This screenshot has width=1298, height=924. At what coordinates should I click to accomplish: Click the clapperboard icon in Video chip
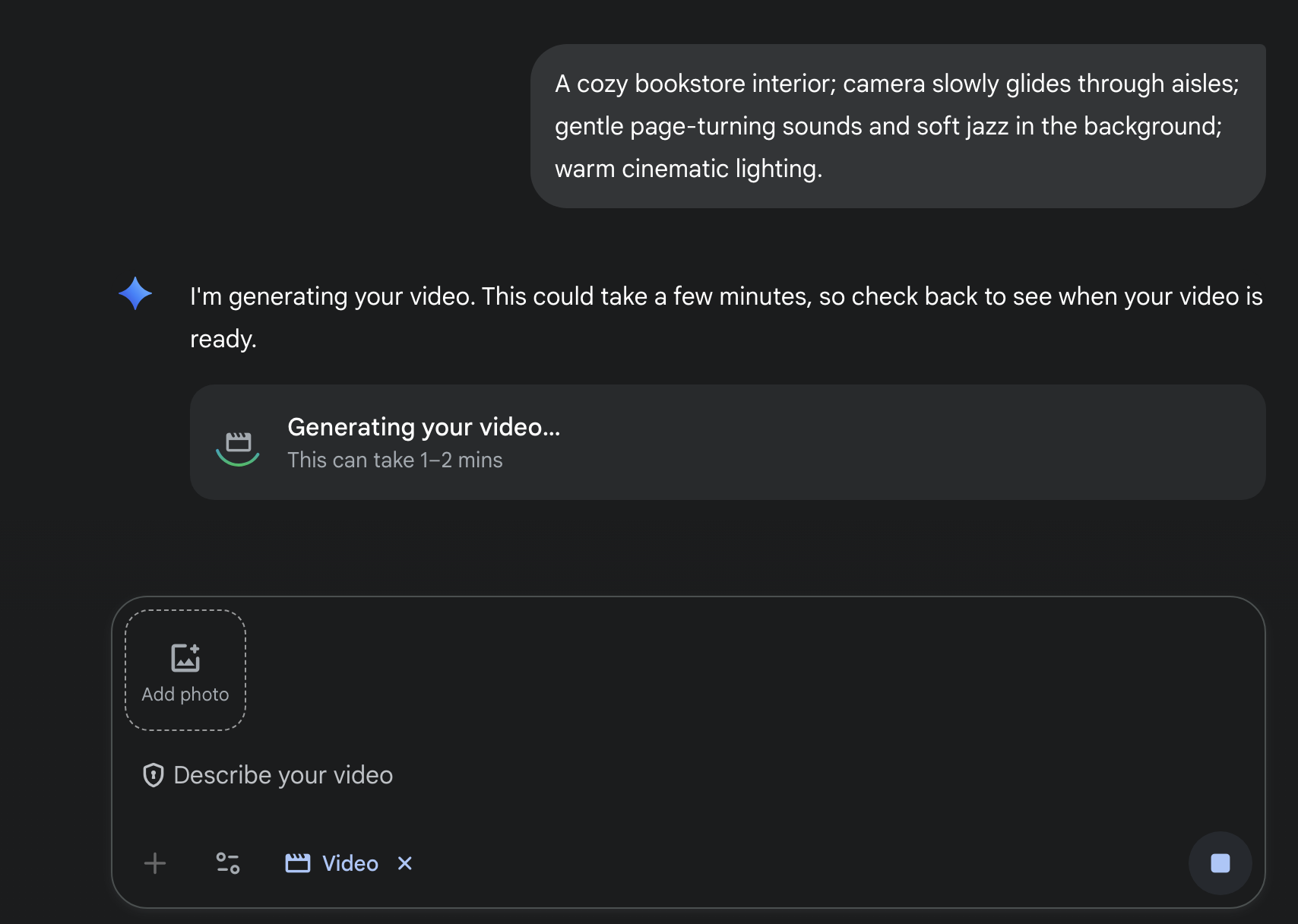297,863
